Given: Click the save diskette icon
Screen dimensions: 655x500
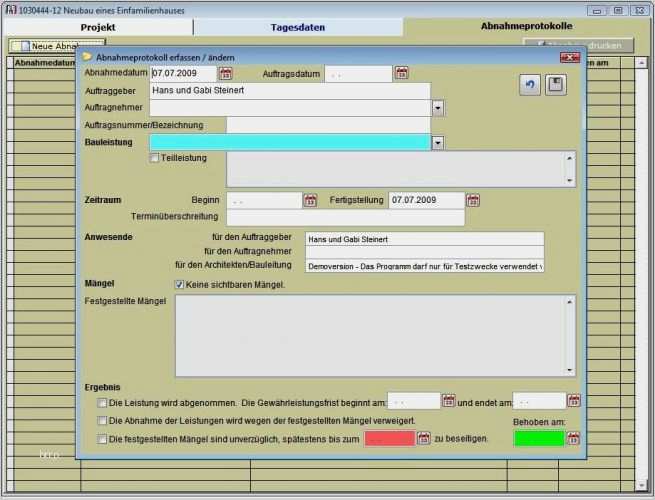Looking at the screenshot, I should 555,86.
